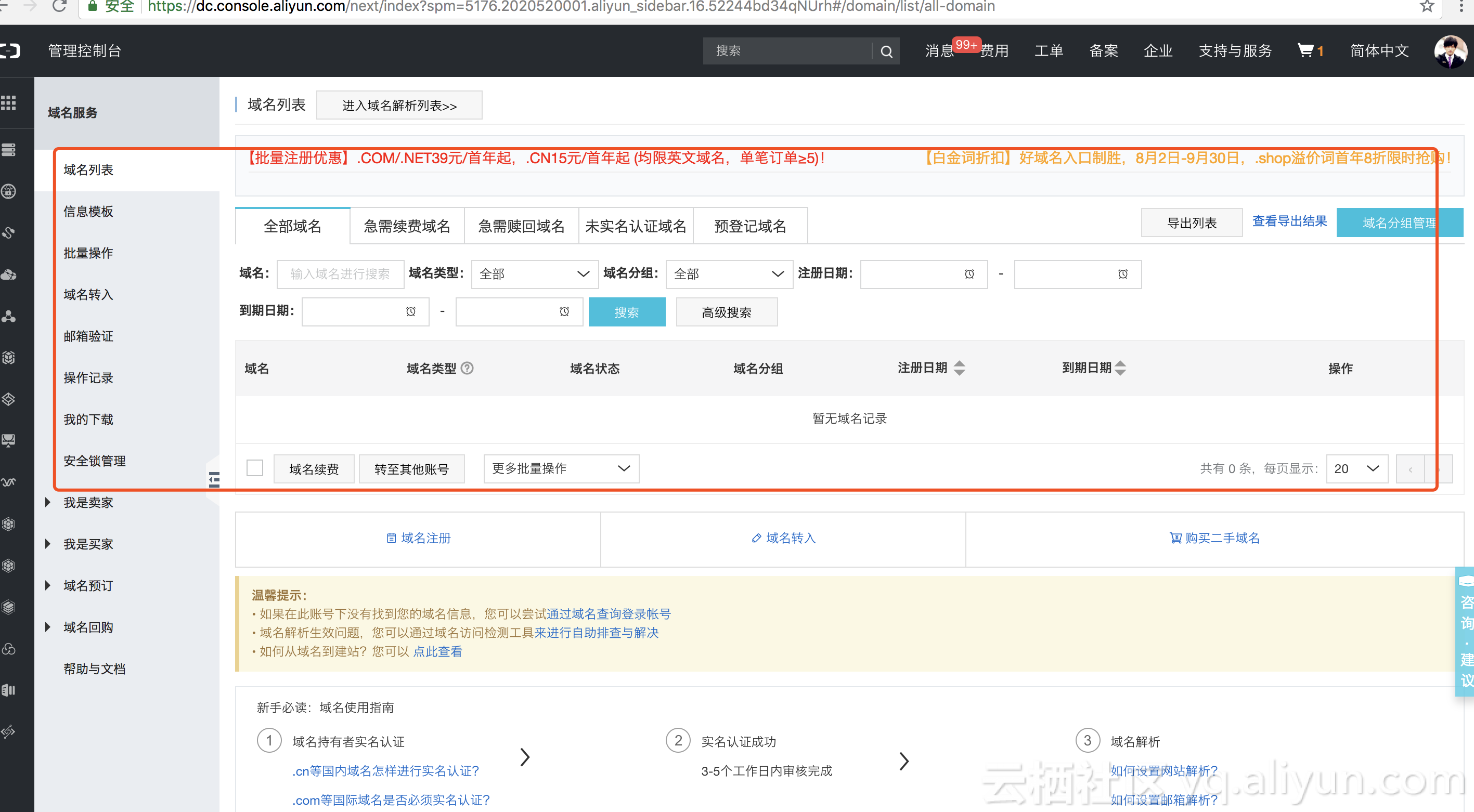Focus the 输入域名进行搜索 field
Viewport: 1474px width, 812px height.
pos(341,274)
